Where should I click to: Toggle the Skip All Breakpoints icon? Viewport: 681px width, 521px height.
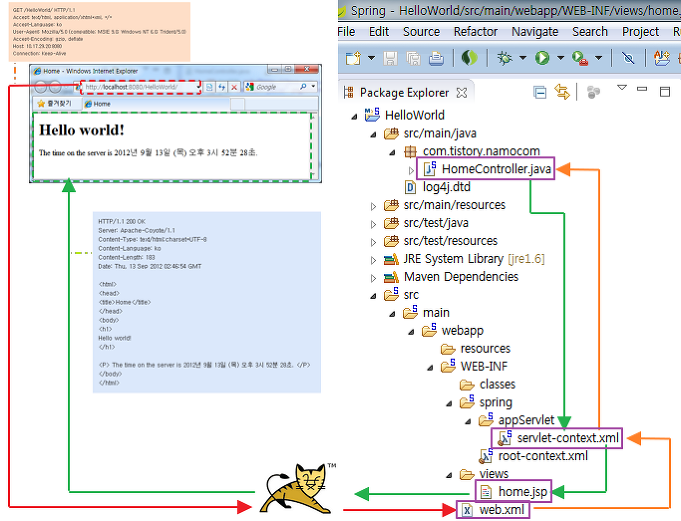pyautogui.click(x=628, y=58)
